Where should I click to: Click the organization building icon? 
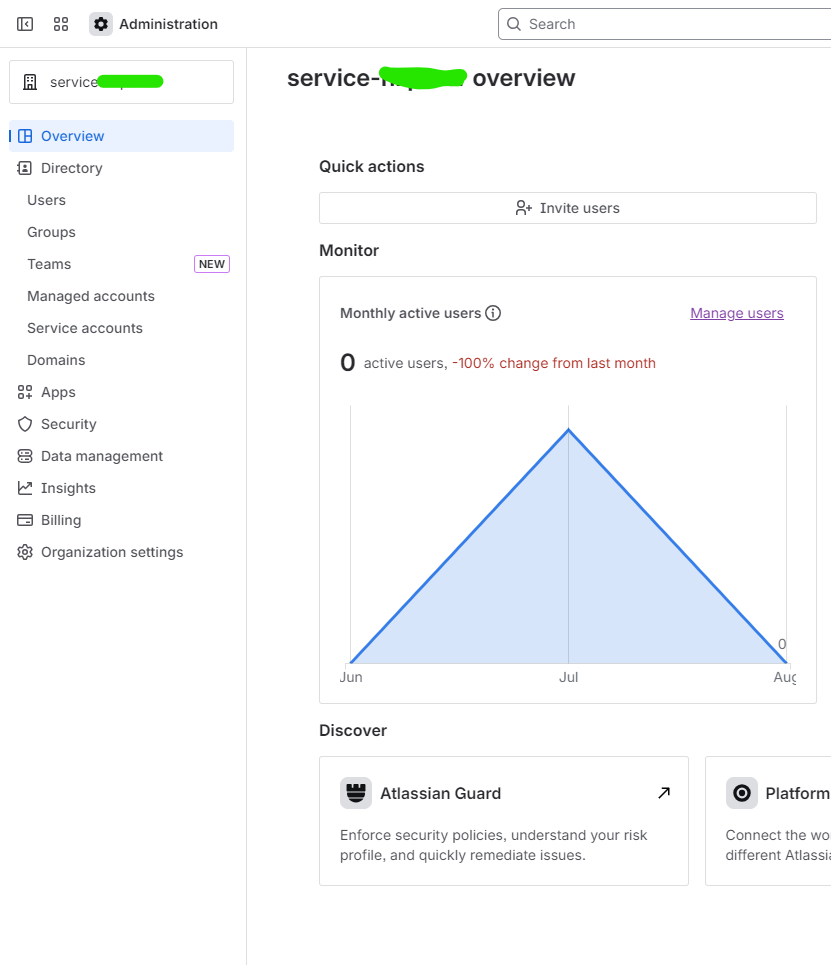click(30, 82)
